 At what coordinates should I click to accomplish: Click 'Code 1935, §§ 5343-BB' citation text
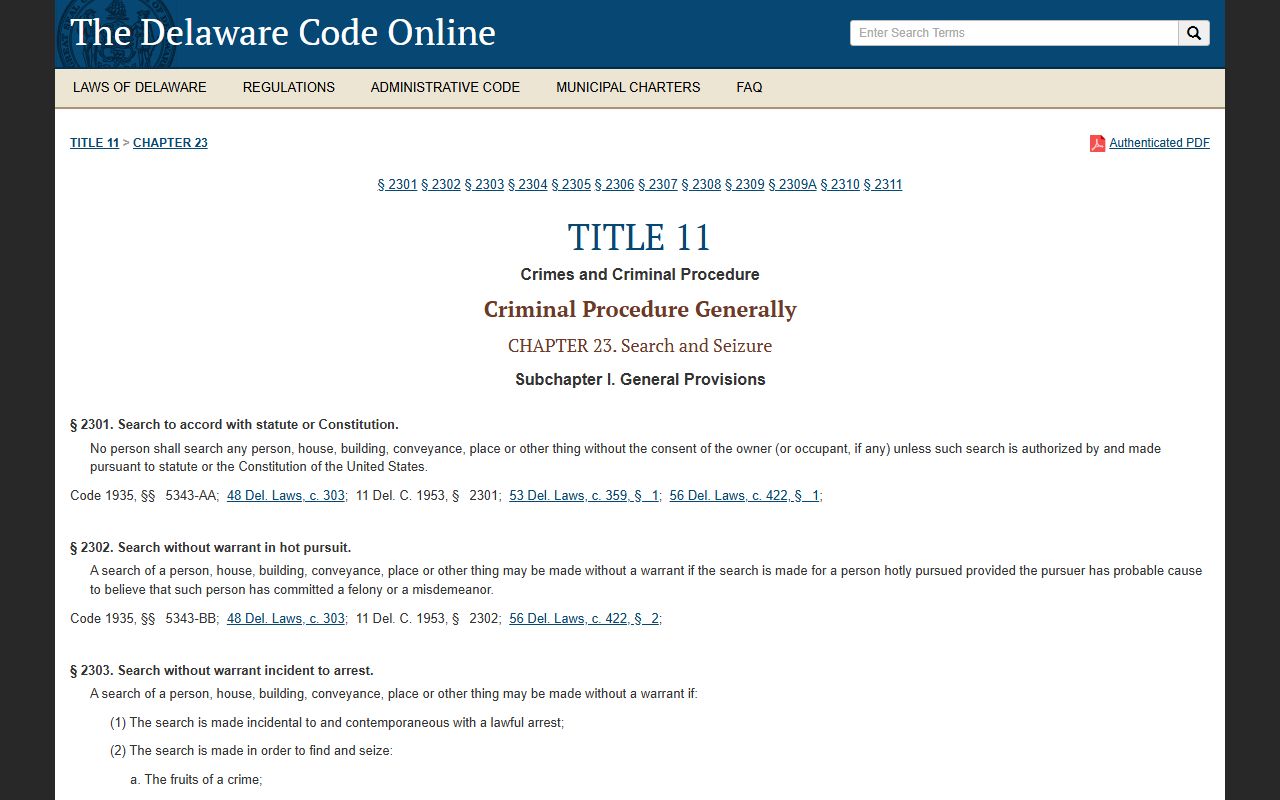point(144,618)
